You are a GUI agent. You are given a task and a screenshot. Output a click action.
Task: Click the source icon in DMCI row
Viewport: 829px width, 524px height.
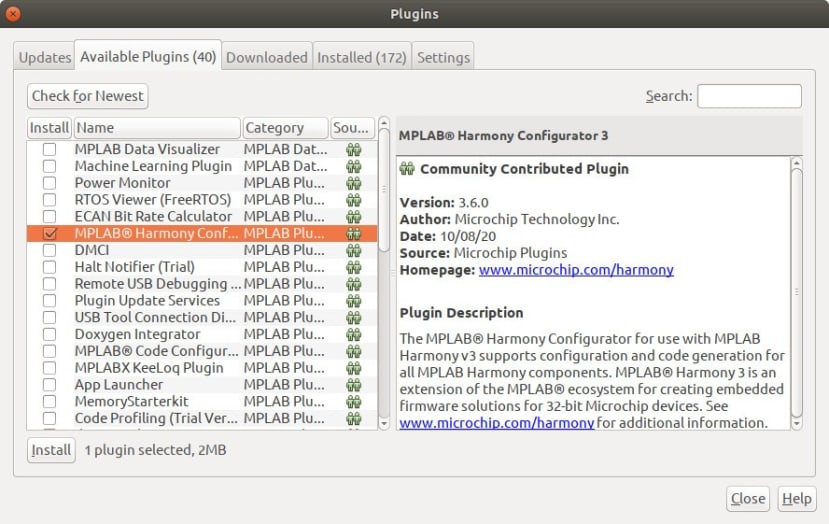pos(354,250)
